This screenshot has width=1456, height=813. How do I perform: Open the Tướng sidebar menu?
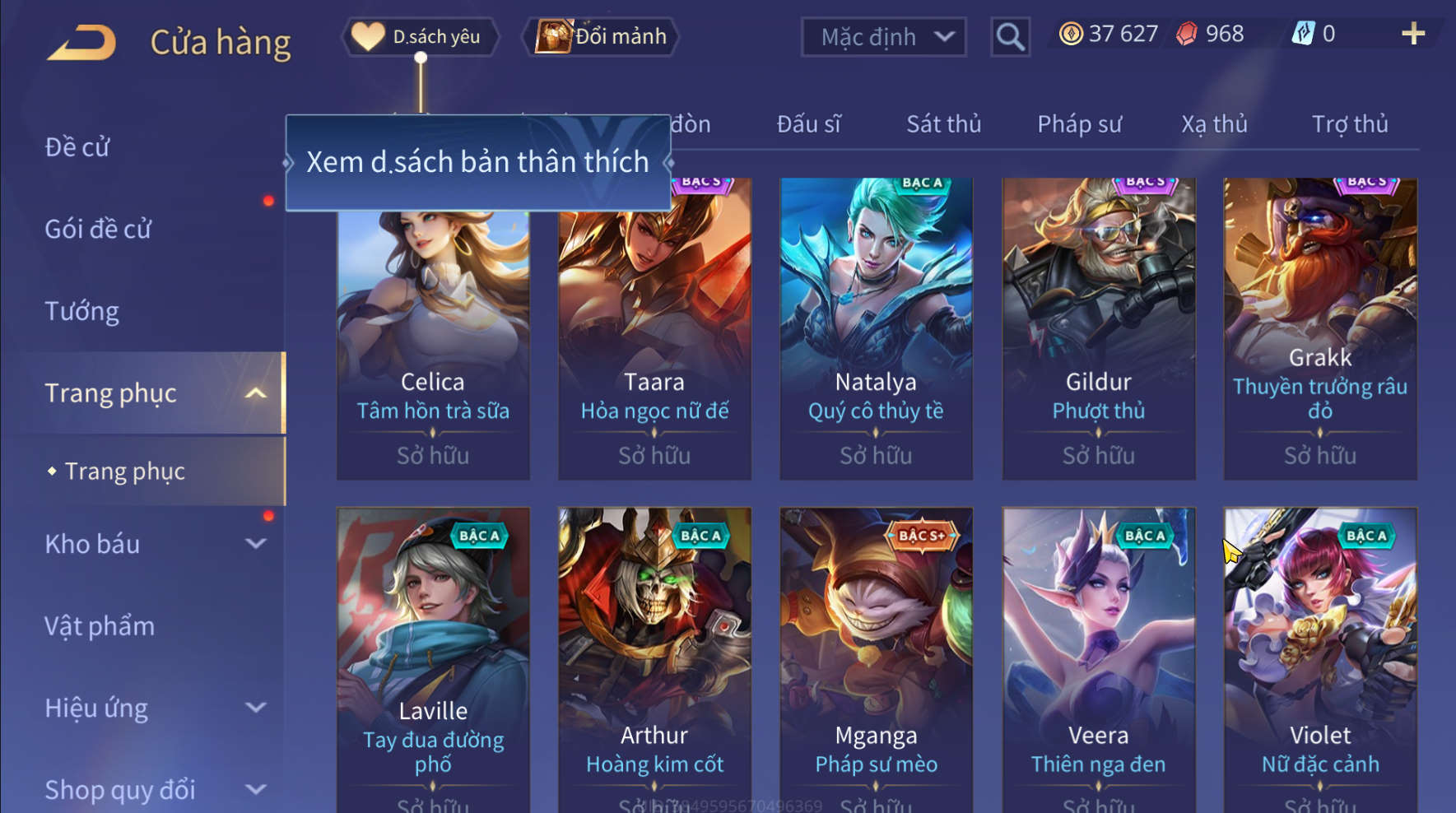tap(82, 311)
